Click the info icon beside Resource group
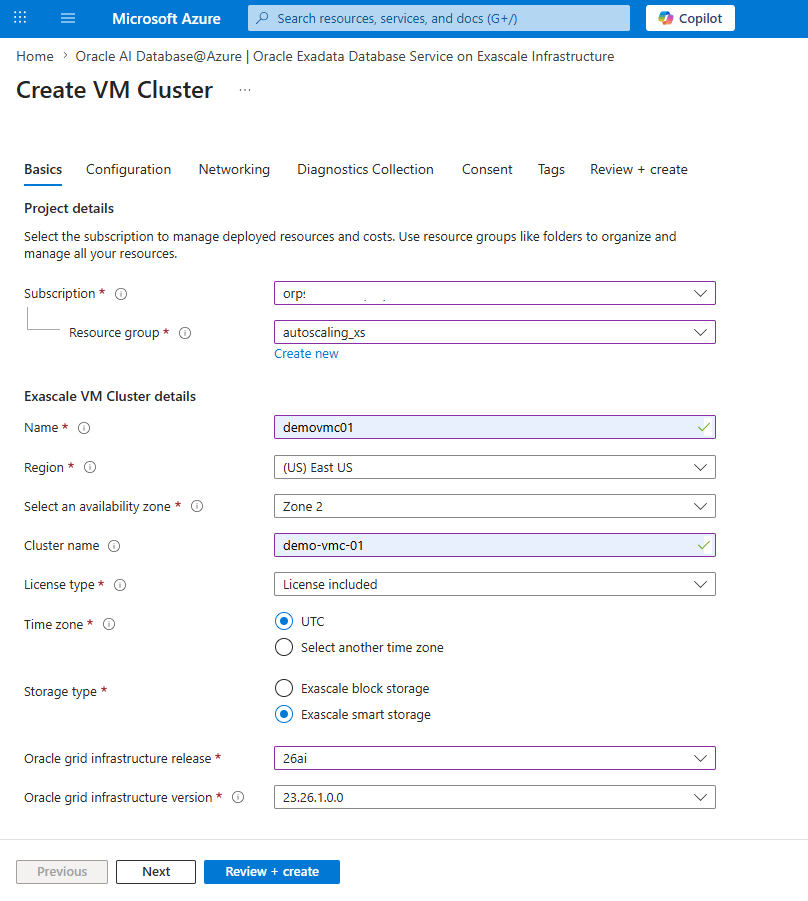The image size is (808, 901). 185,333
